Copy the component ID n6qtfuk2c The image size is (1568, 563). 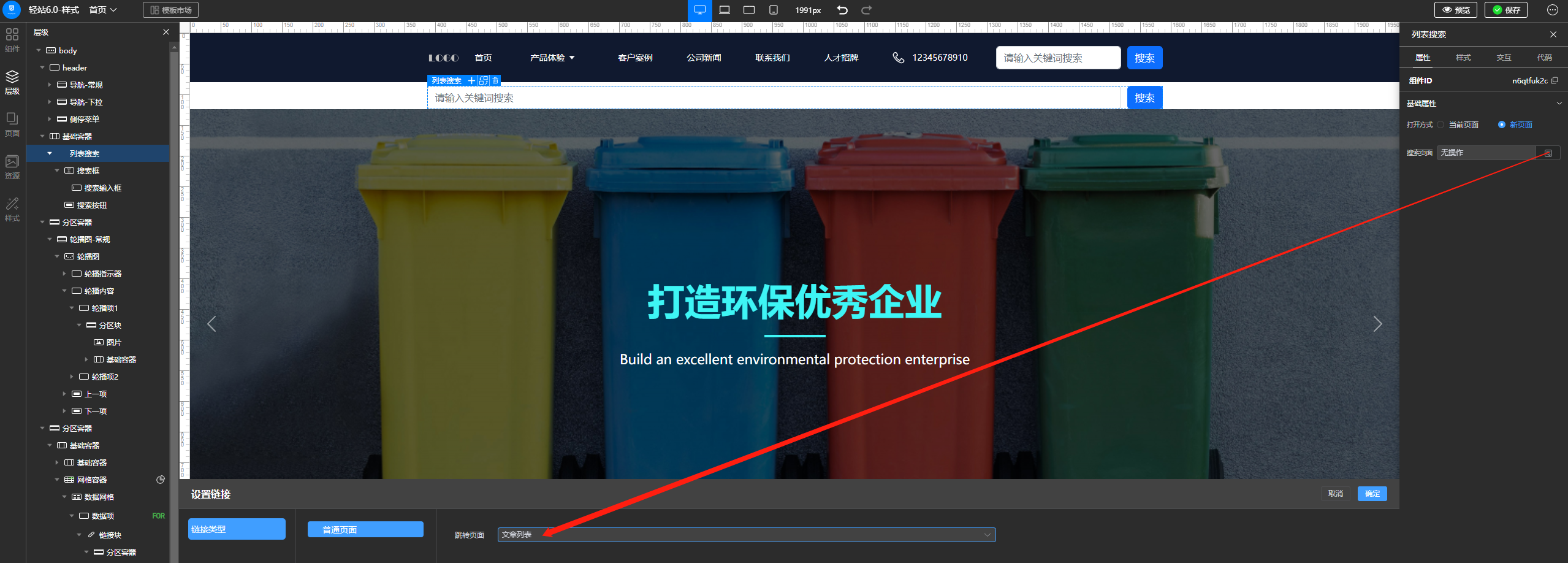click(1555, 80)
